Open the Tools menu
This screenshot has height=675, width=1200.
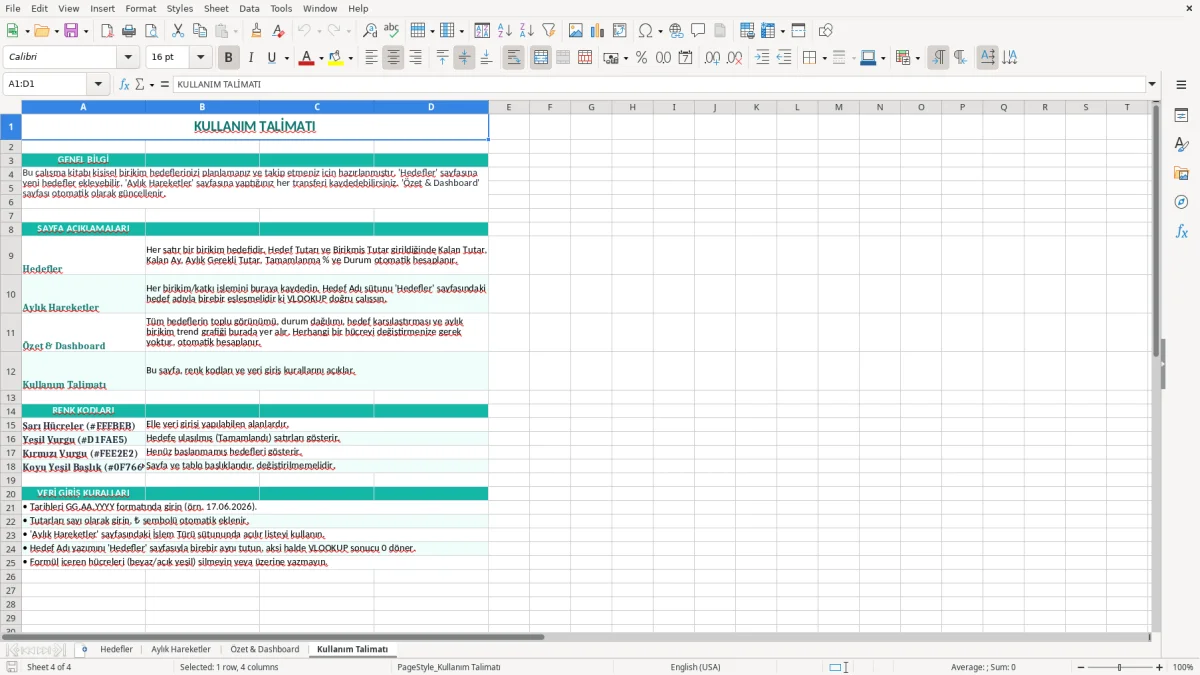[x=281, y=8]
